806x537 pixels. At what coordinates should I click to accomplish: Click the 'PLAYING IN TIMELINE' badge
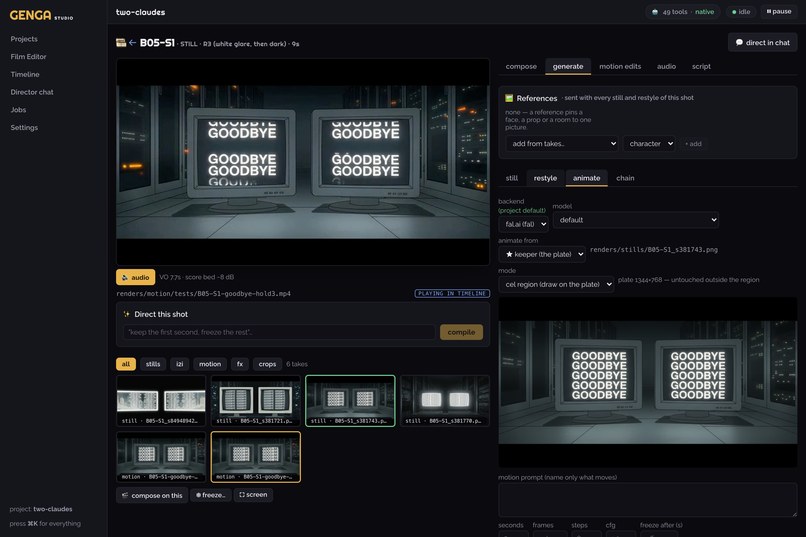[452, 293]
